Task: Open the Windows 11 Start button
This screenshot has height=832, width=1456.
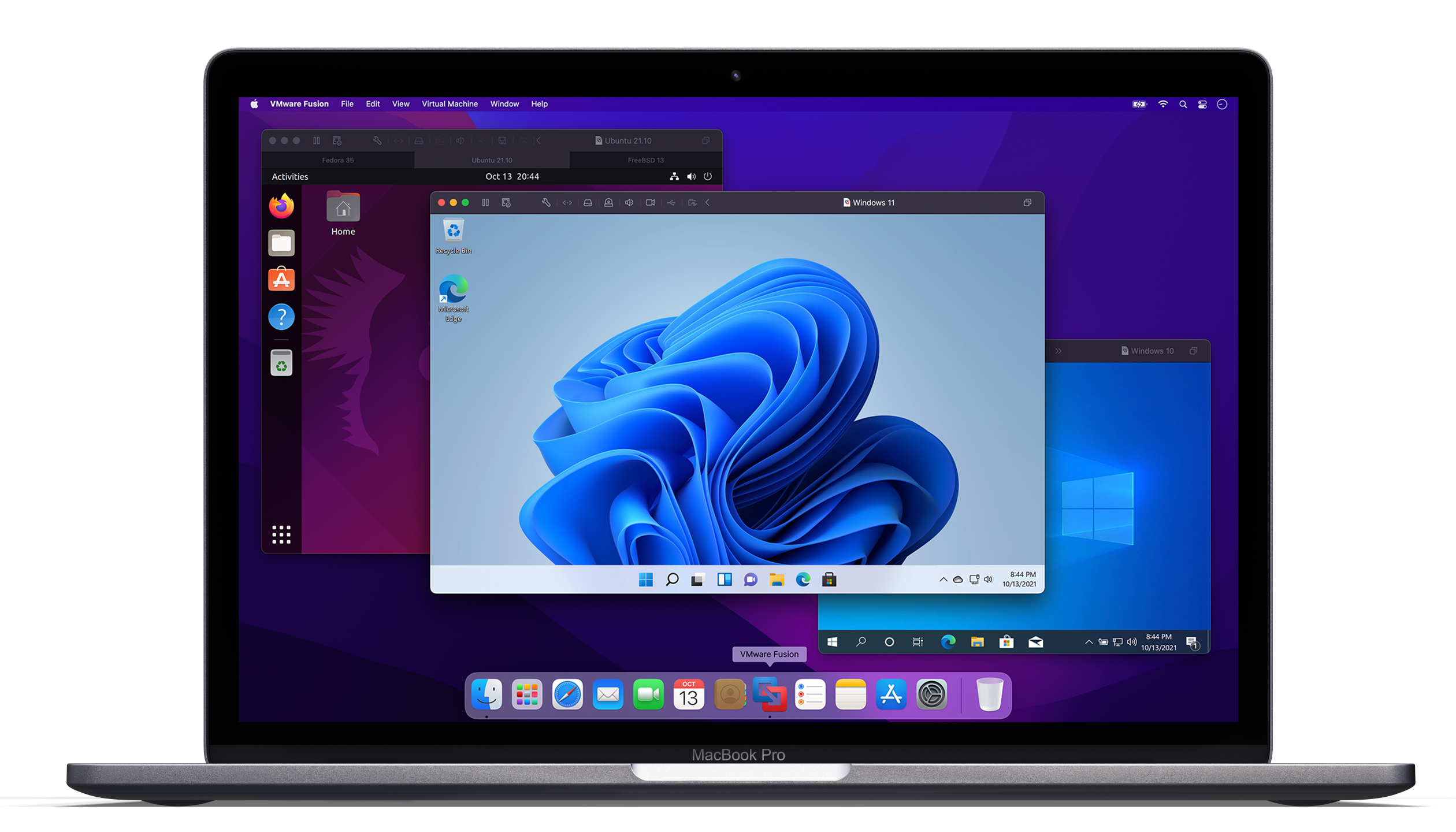Action: point(645,580)
